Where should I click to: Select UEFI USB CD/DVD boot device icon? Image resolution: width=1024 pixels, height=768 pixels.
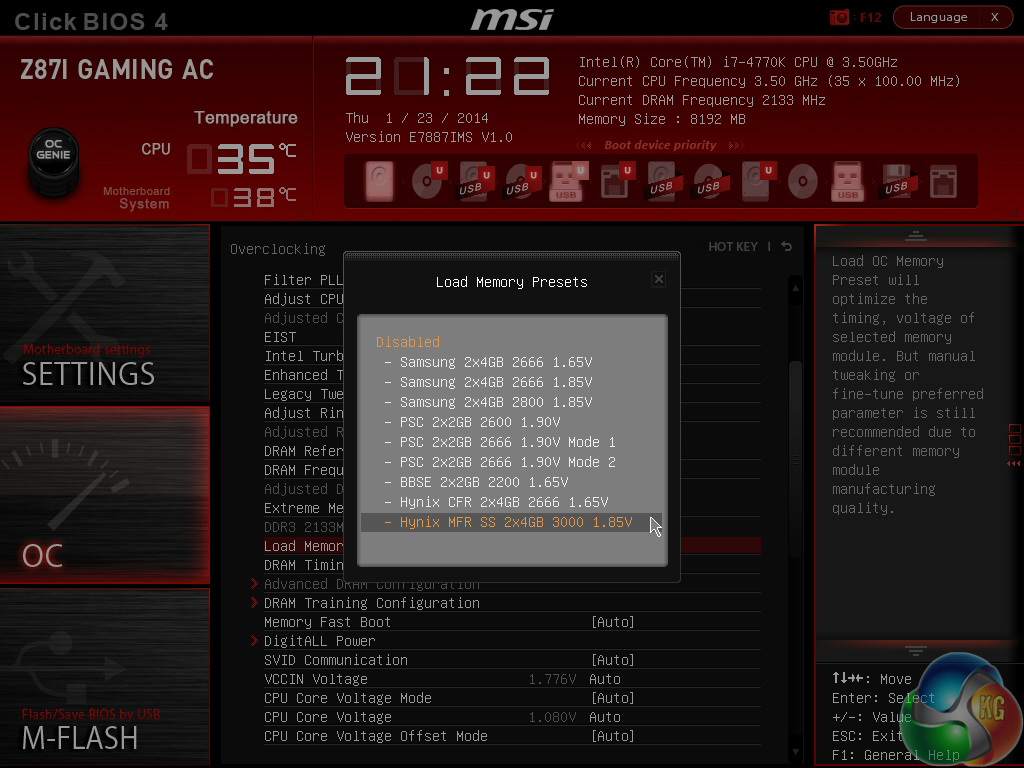coord(521,181)
